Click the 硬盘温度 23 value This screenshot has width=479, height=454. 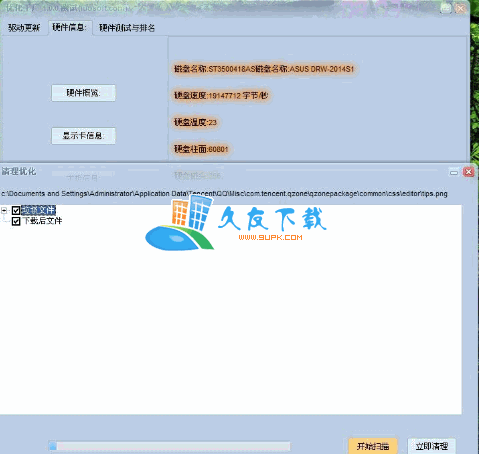(x=195, y=122)
